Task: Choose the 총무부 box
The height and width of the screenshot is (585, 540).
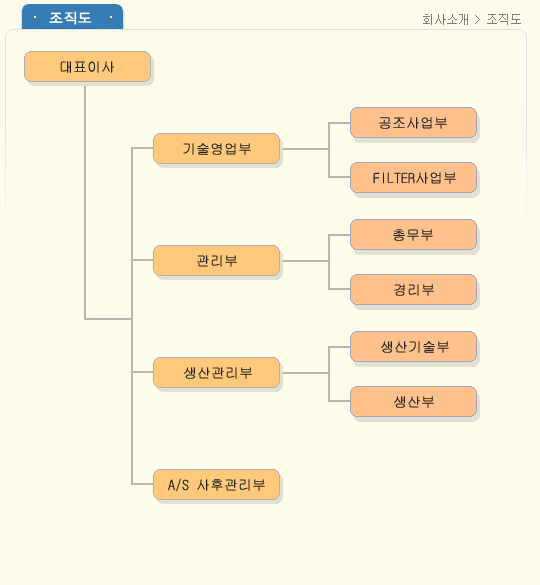Action: click(x=413, y=235)
